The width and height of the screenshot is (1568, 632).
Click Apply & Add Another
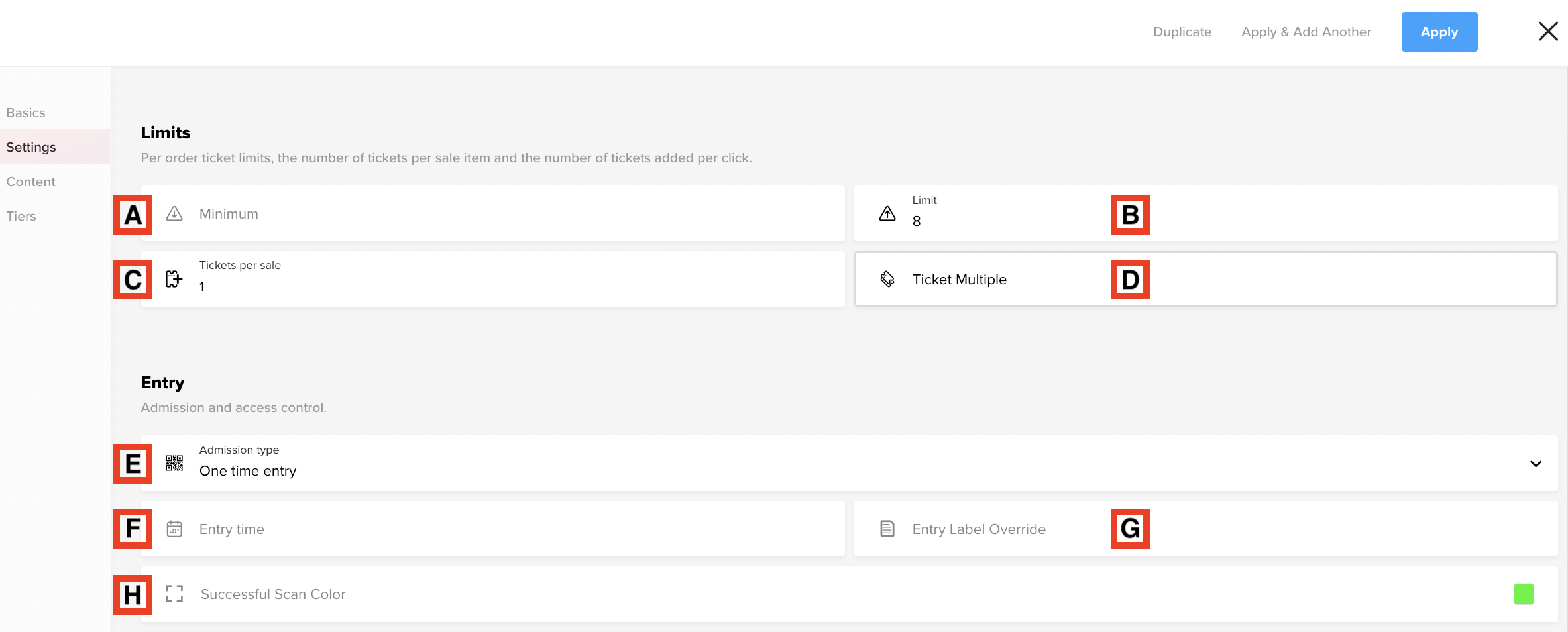click(1306, 32)
